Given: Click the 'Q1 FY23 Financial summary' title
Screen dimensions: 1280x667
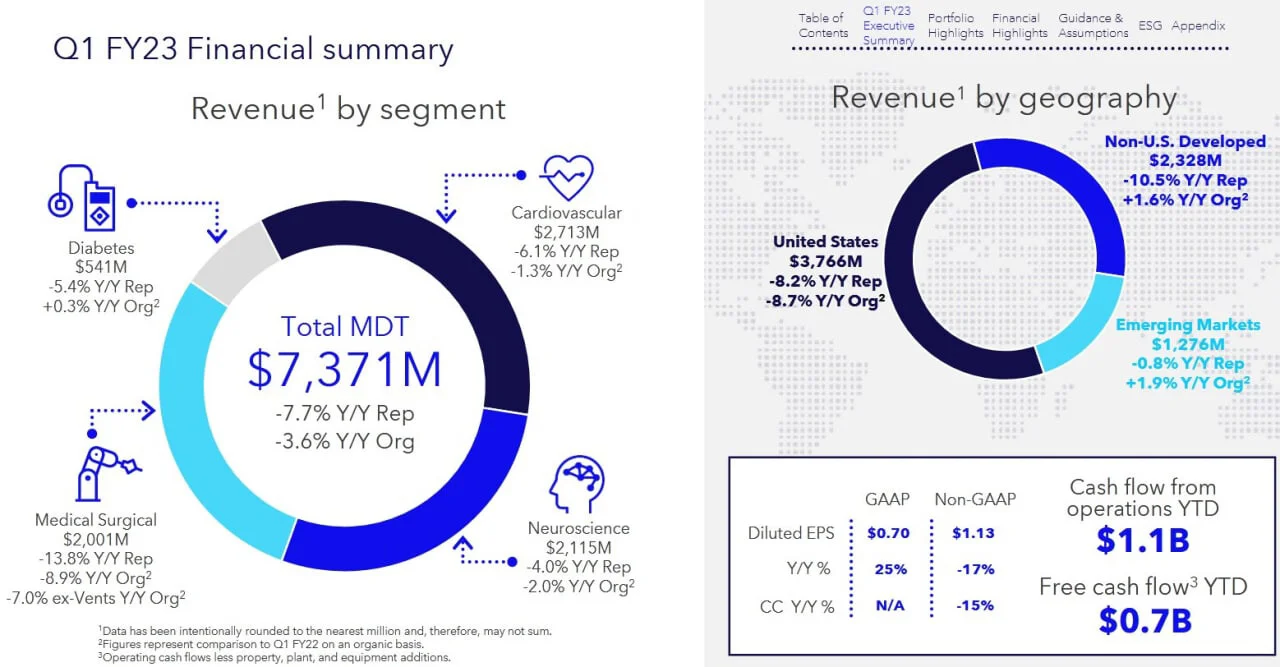Looking at the screenshot, I should click(x=253, y=48).
